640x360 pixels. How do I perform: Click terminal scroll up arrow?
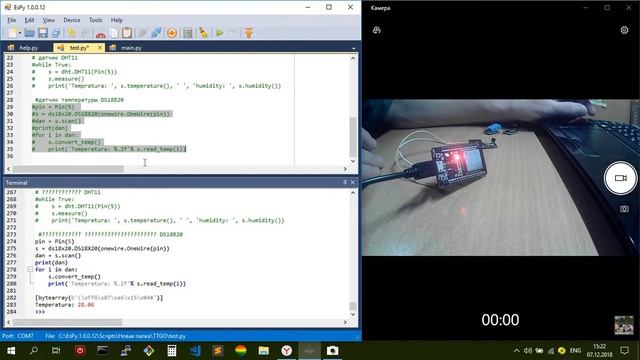click(x=353, y=193)
